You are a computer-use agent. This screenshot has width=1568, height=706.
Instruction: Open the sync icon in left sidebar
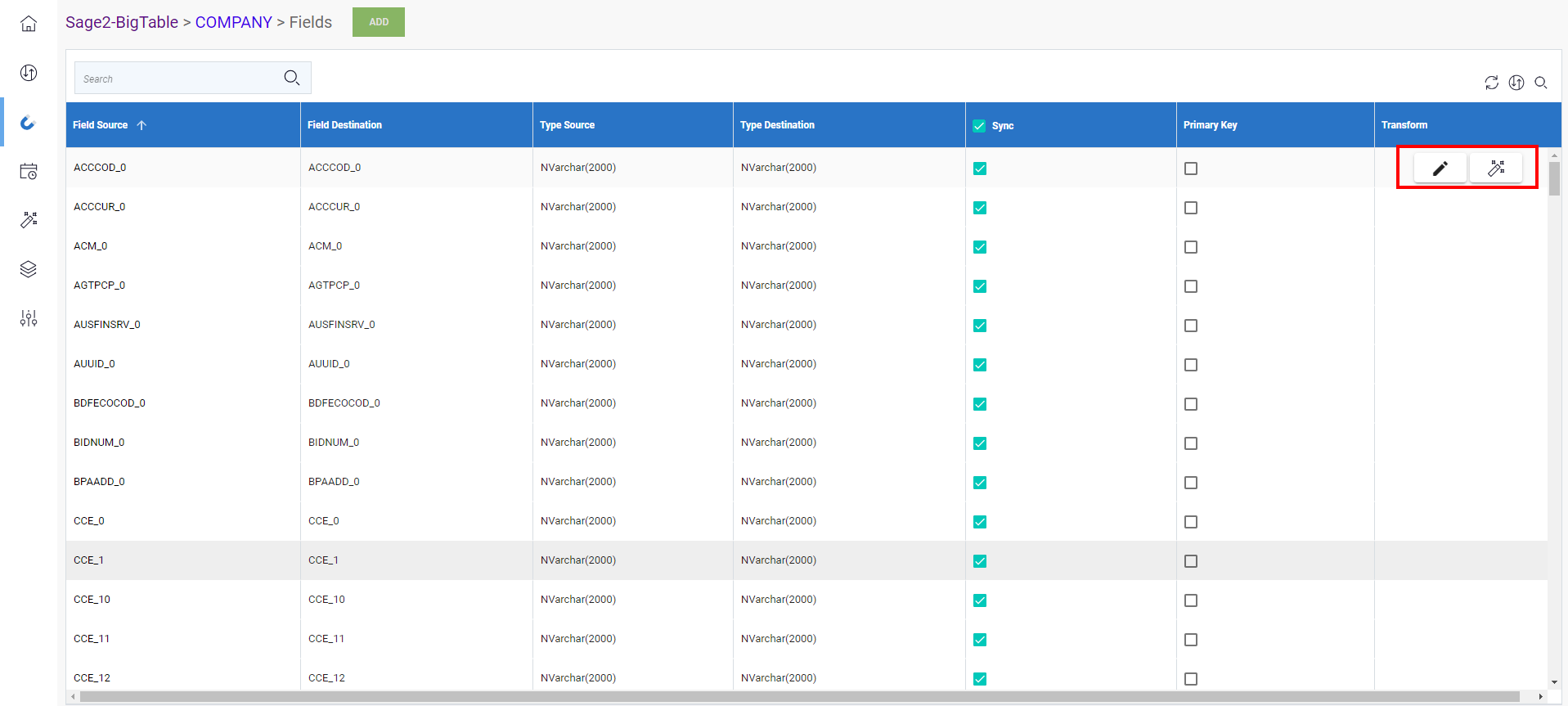pyautogui.click(x=29, y=73)
